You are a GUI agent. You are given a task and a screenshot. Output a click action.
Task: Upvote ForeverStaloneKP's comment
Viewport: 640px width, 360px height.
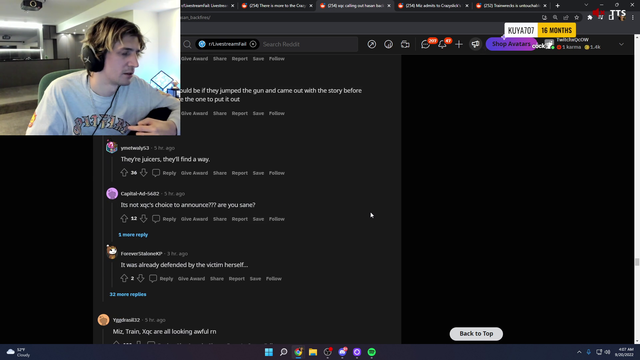coord(124,278)
